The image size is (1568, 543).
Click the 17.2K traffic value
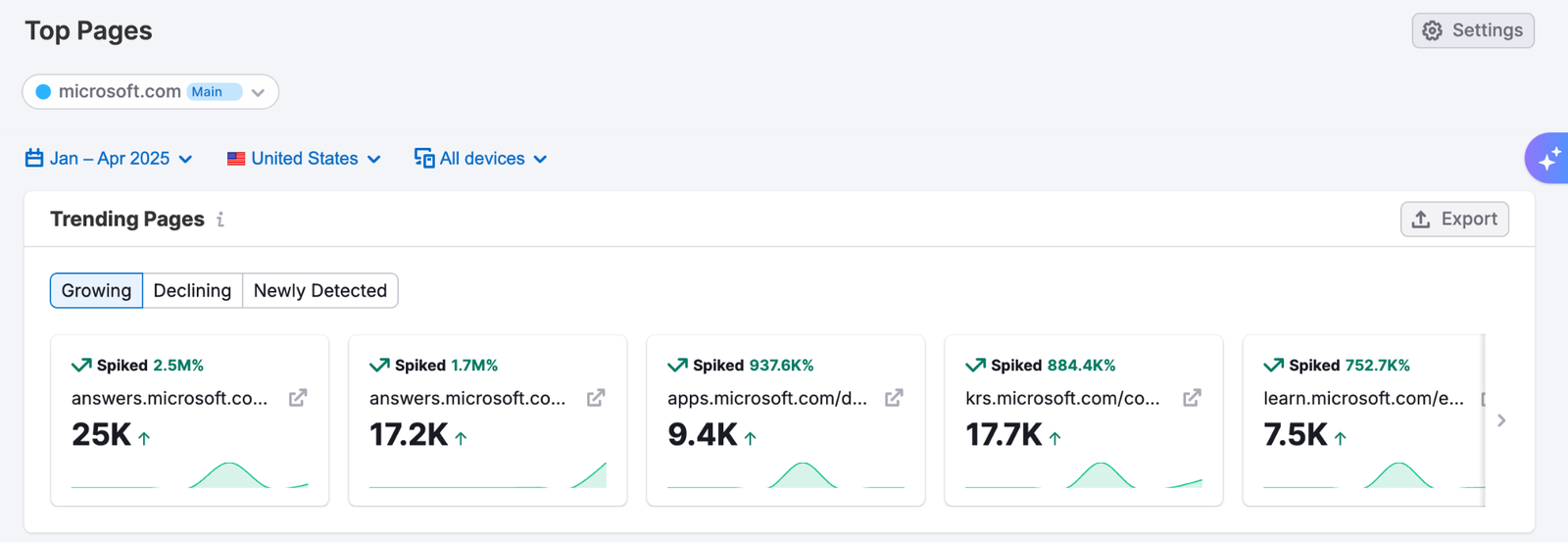(409, 434)
